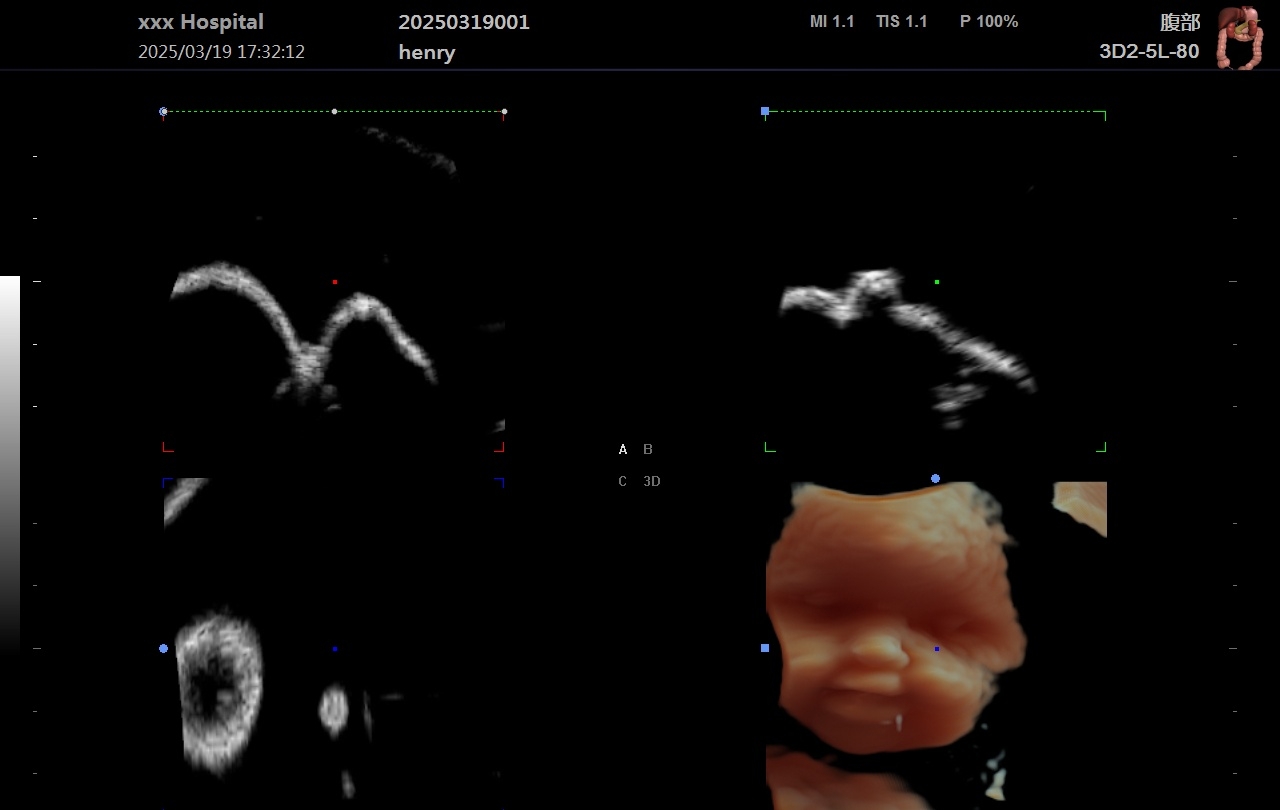Click the blue square handle left of 3D render

tap(765, 648)
